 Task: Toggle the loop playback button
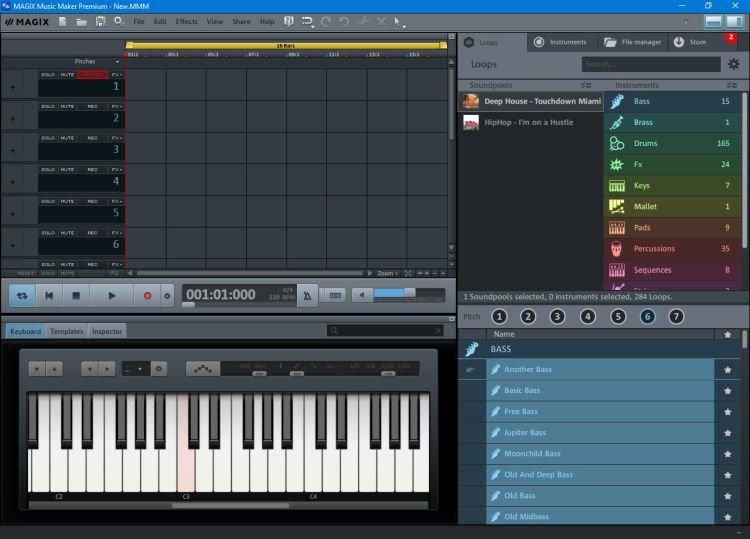pyautogui.click(x=22, y=296)
